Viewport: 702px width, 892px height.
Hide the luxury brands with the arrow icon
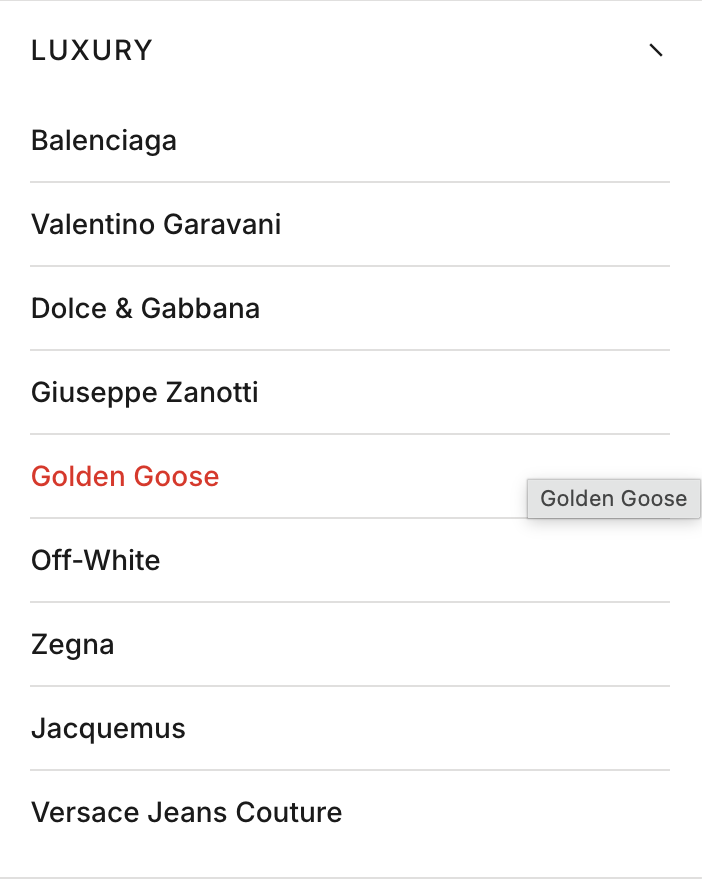(656, 51)
